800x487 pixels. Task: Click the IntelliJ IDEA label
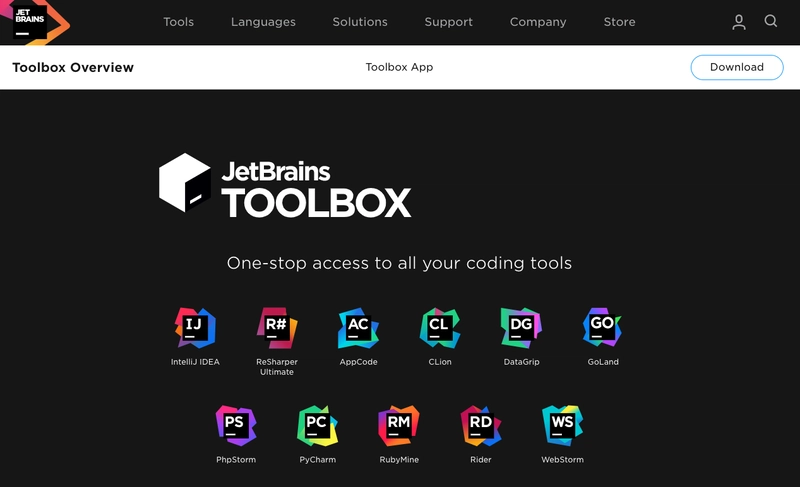(195, 362)
